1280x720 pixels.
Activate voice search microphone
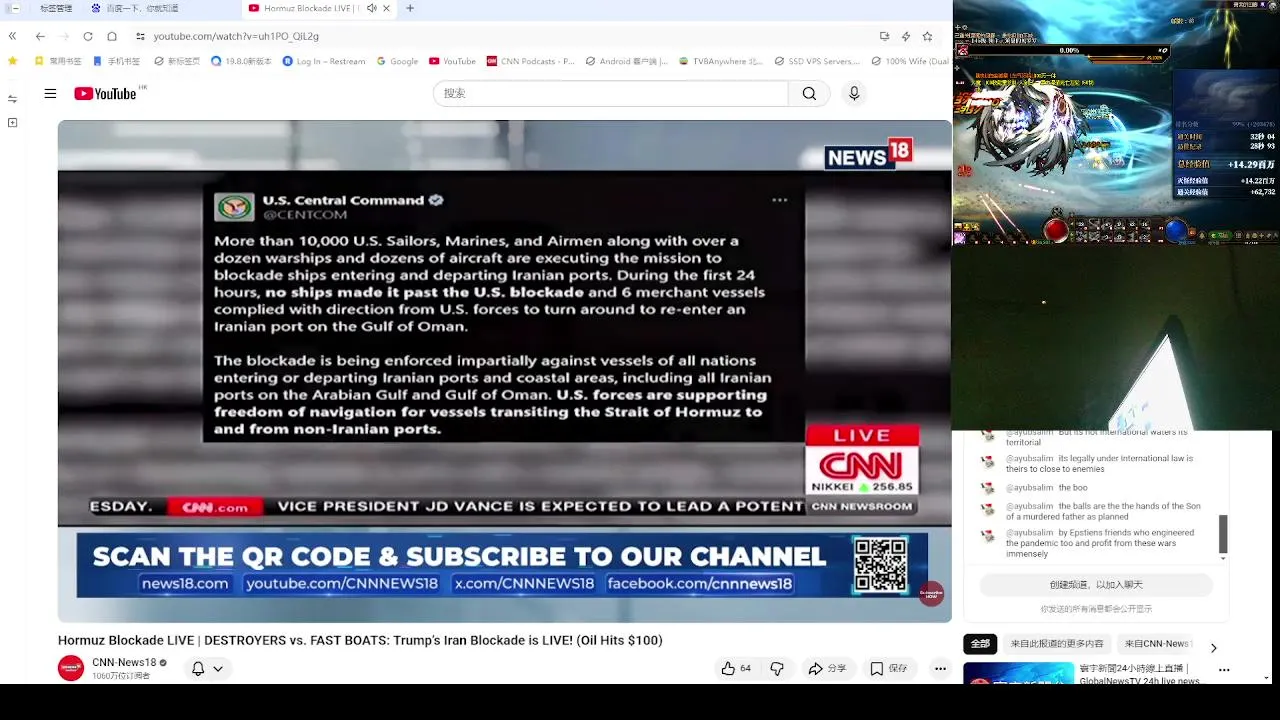pyautogui.click(x=854, y=93)
